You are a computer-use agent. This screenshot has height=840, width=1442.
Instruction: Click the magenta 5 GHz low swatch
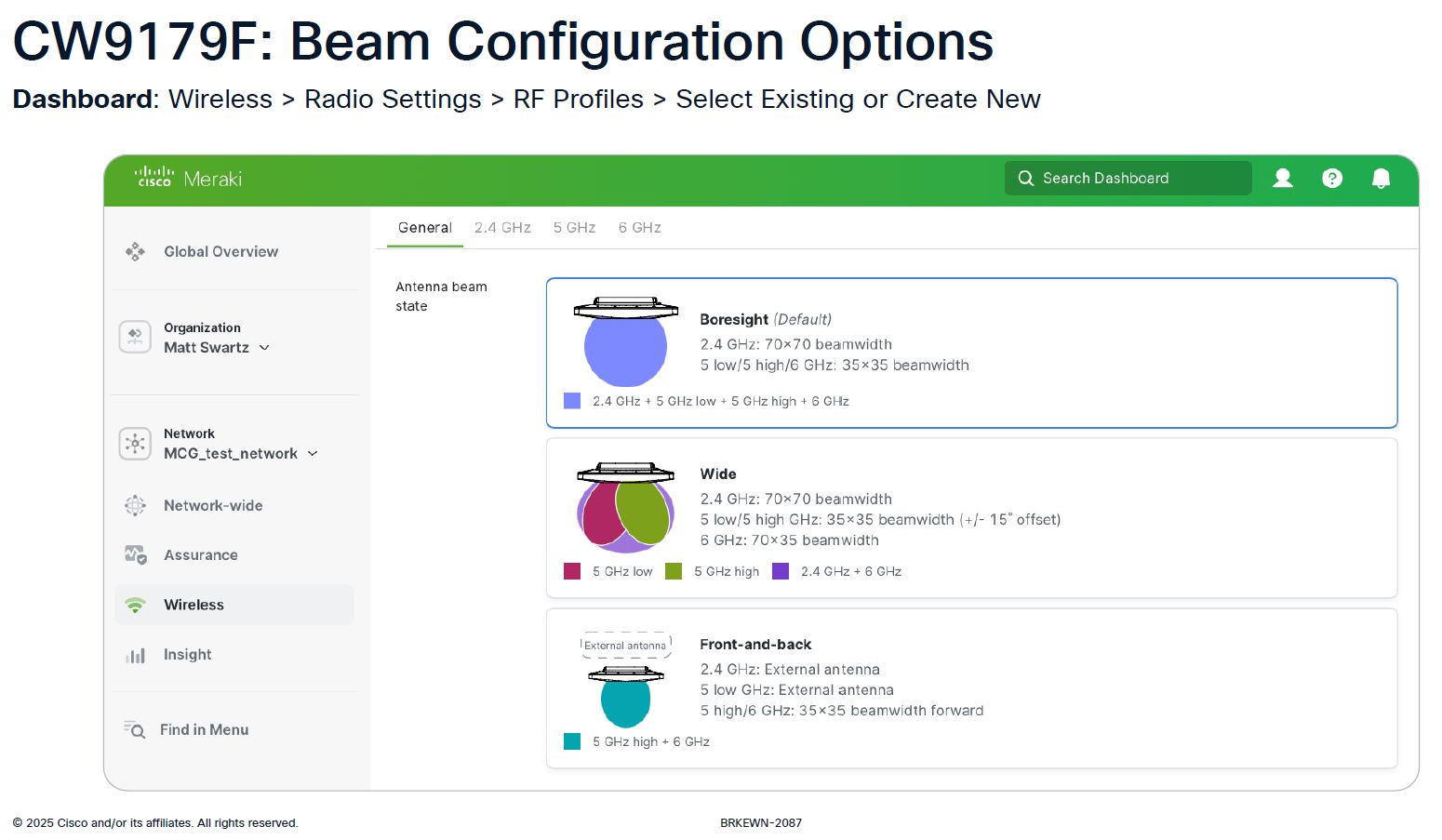(x=572, y=571)
